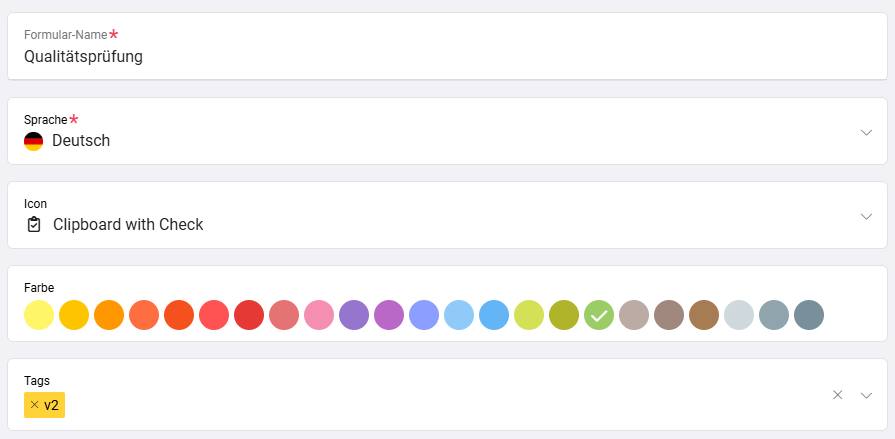Expand the Tags dropdown chevron
This screenshot has height=439, width=895.
tap(866, 395)
